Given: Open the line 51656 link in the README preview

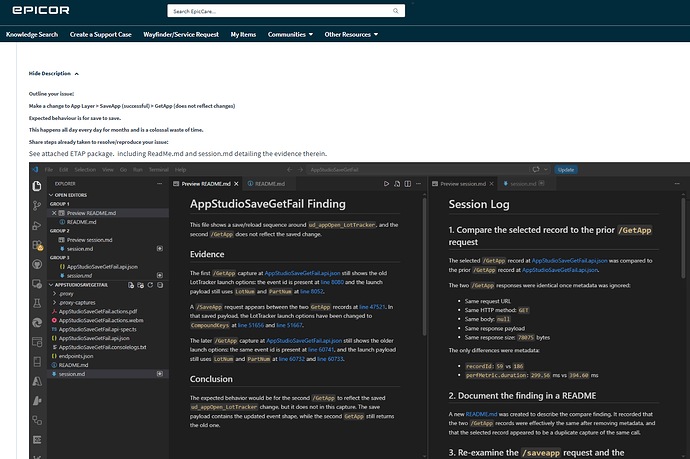Looking at the screenshot, I should 251,326.
